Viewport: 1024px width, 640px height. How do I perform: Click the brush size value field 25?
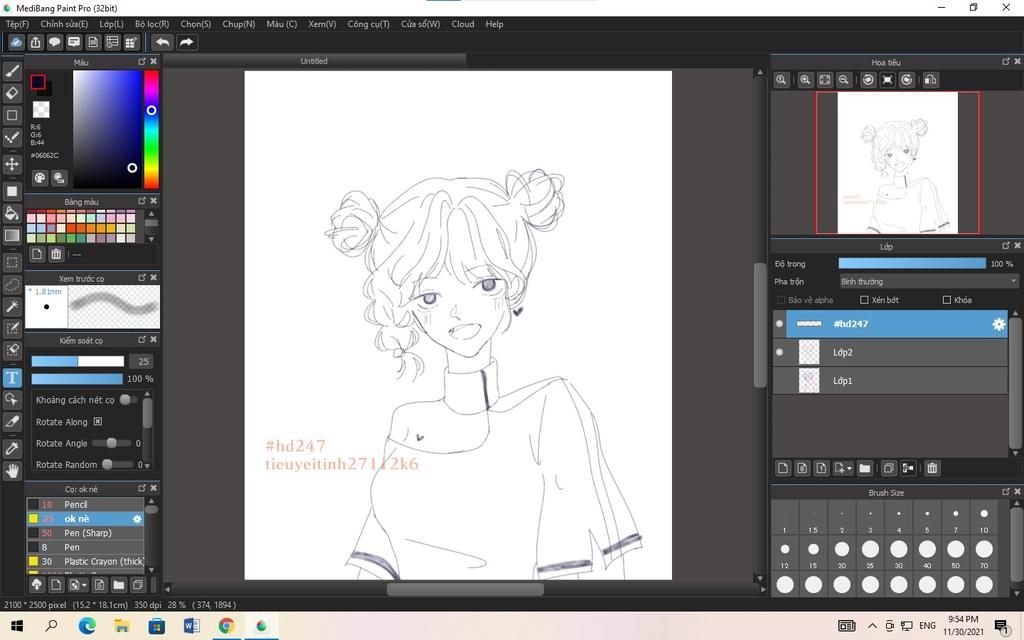point(143,361)
